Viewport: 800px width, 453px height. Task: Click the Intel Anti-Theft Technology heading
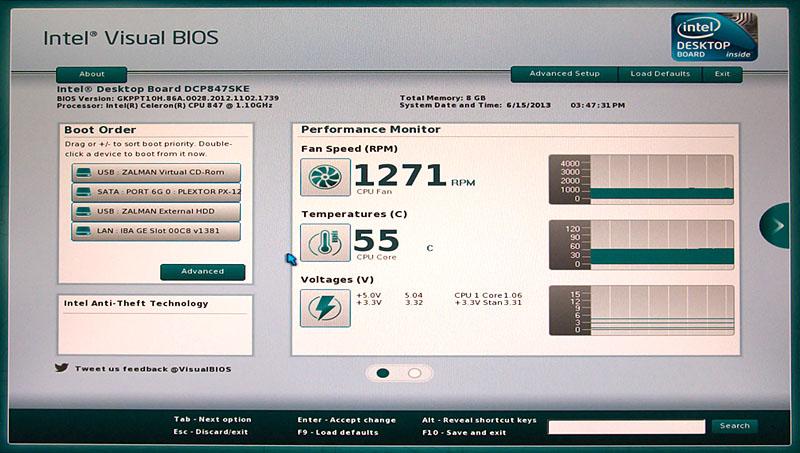point(136,304)
